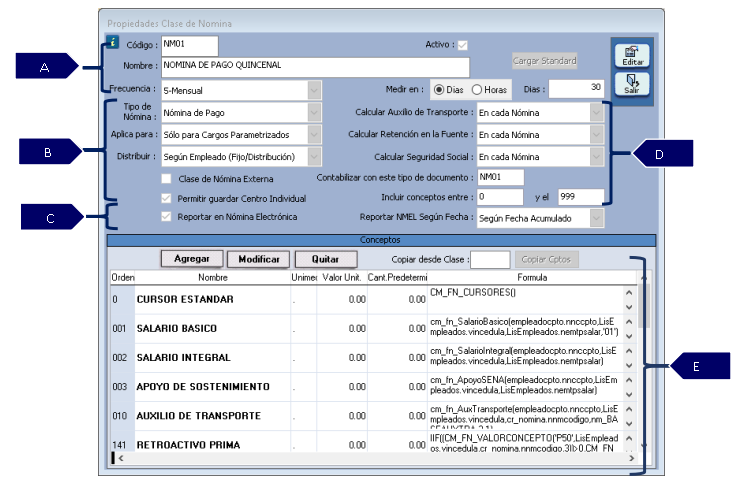Toggle the Activo checkbox

(462, 45)
